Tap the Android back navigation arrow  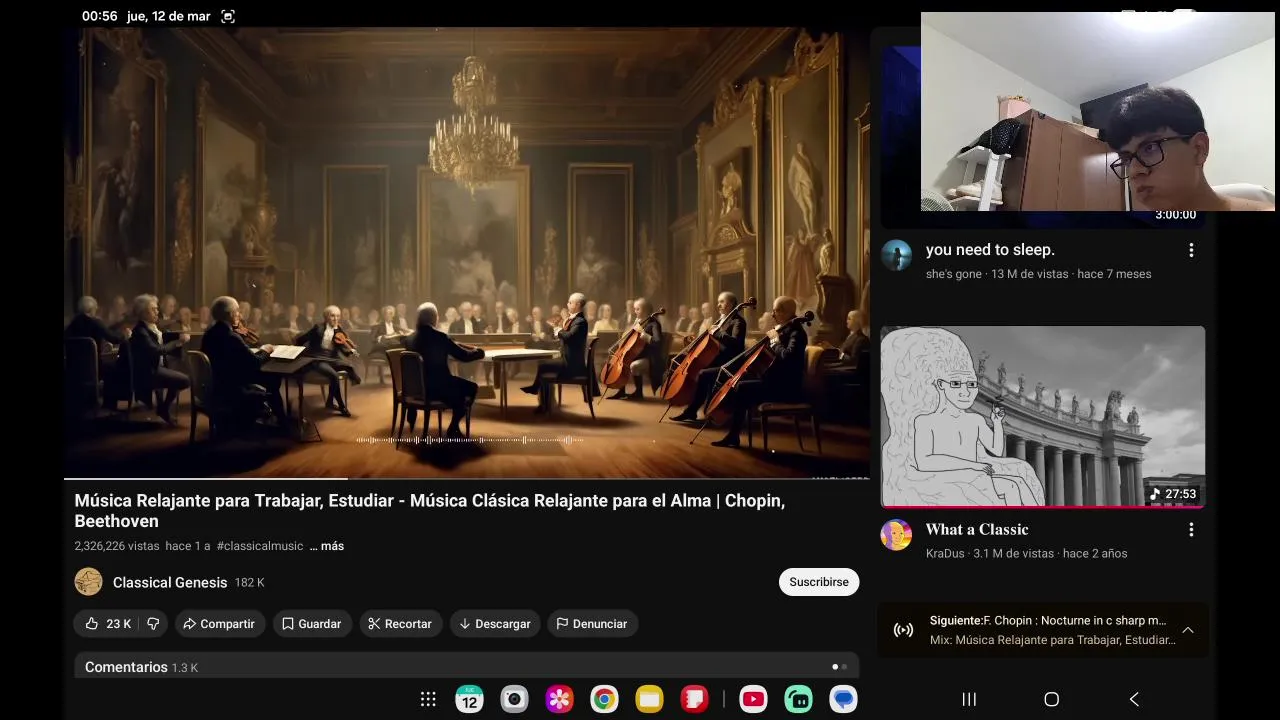coord(1134,699)
